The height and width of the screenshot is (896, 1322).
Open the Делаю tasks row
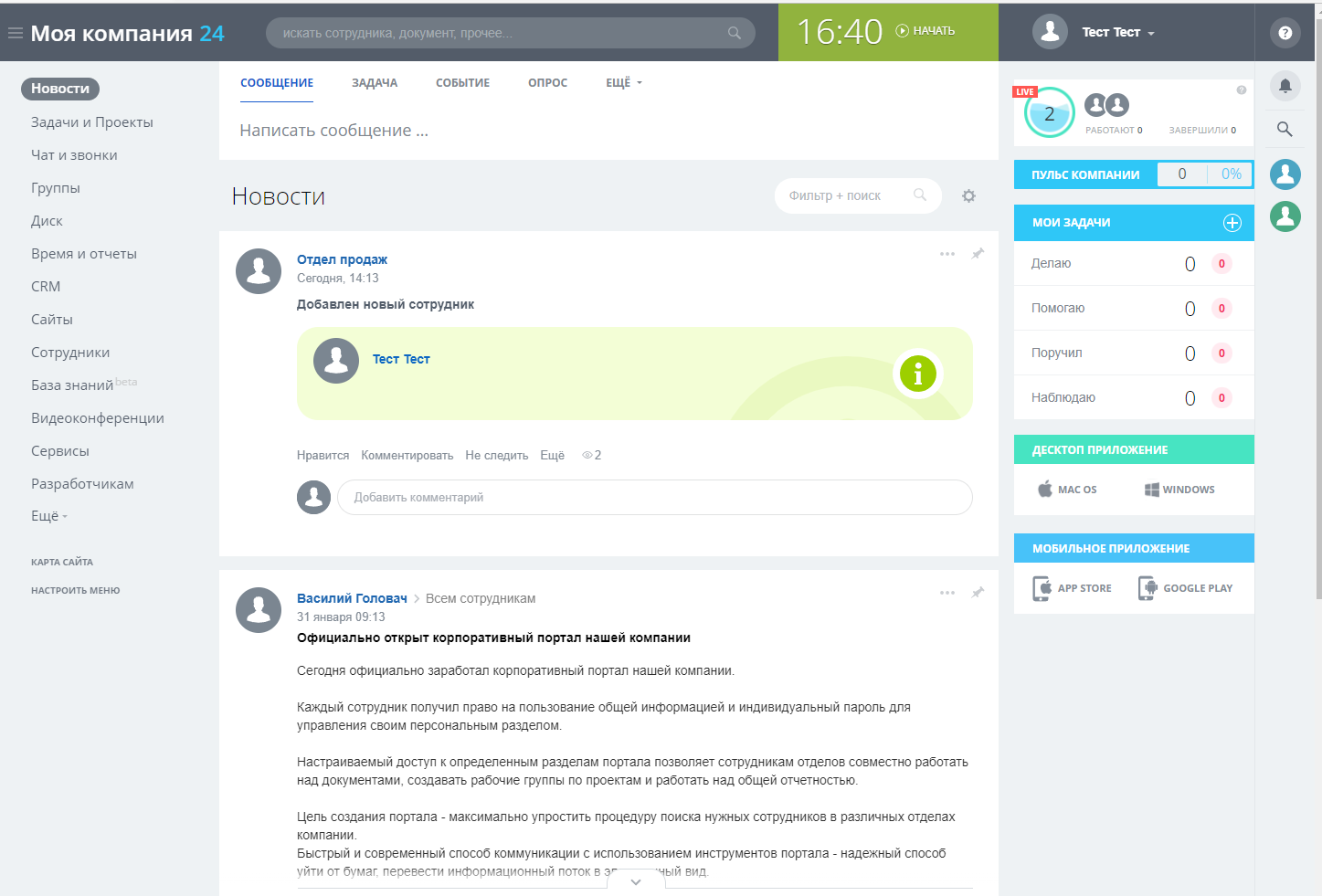(x=1134, y=263)
